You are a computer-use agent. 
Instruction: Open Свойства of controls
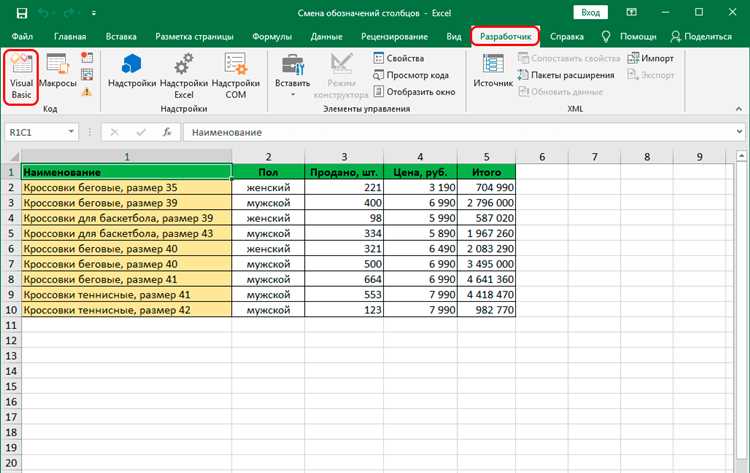(398, 58)
